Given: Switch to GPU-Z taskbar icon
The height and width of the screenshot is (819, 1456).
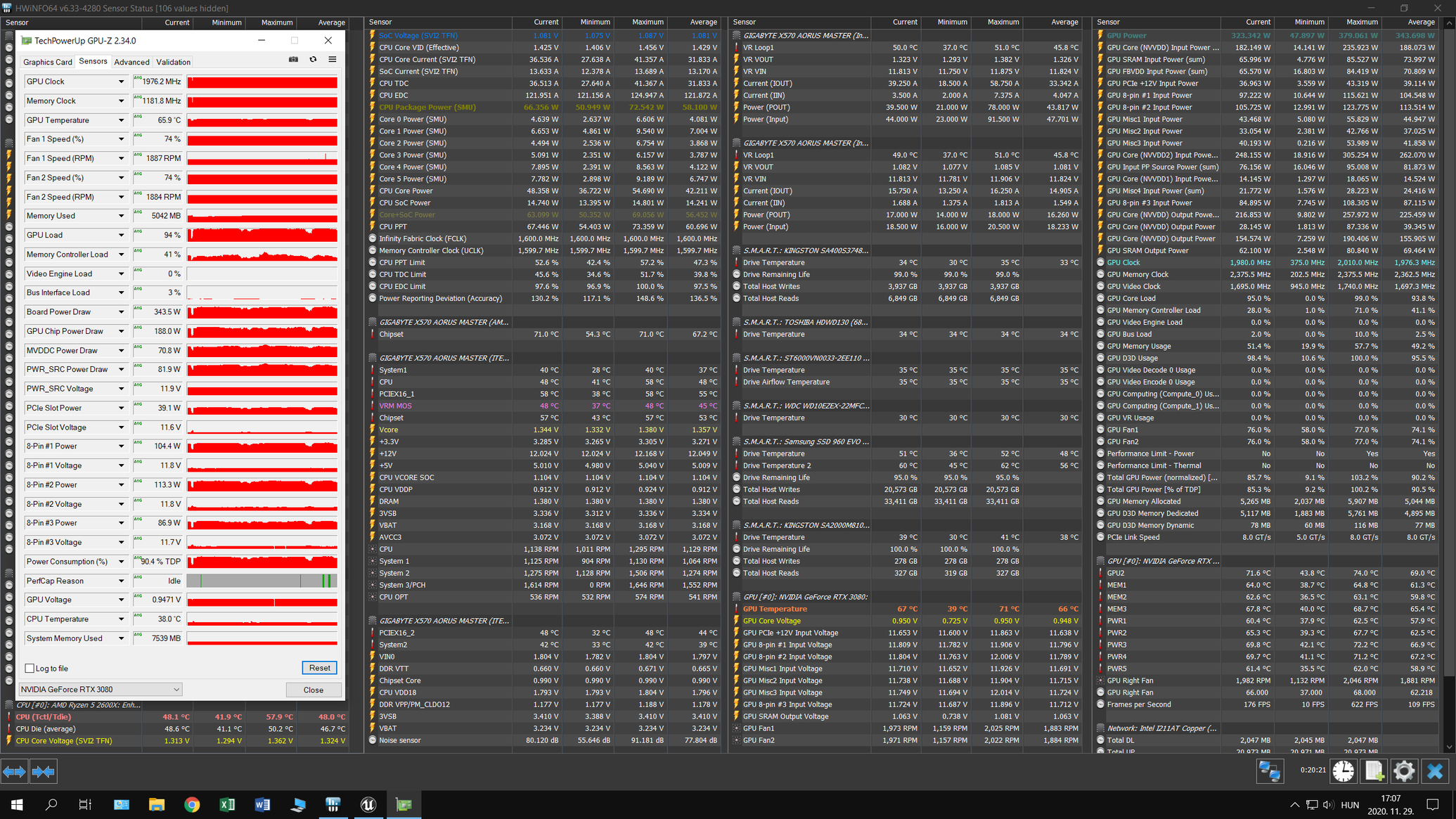Looking at the screenshot, I should point(404,804).
